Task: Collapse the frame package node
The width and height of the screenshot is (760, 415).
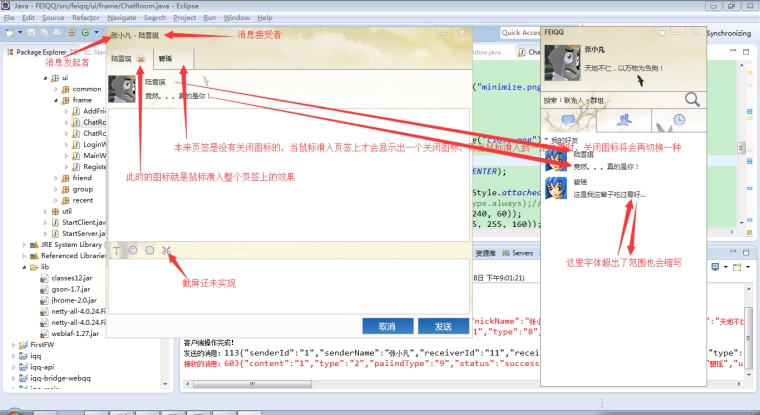Action: point(56,100)
